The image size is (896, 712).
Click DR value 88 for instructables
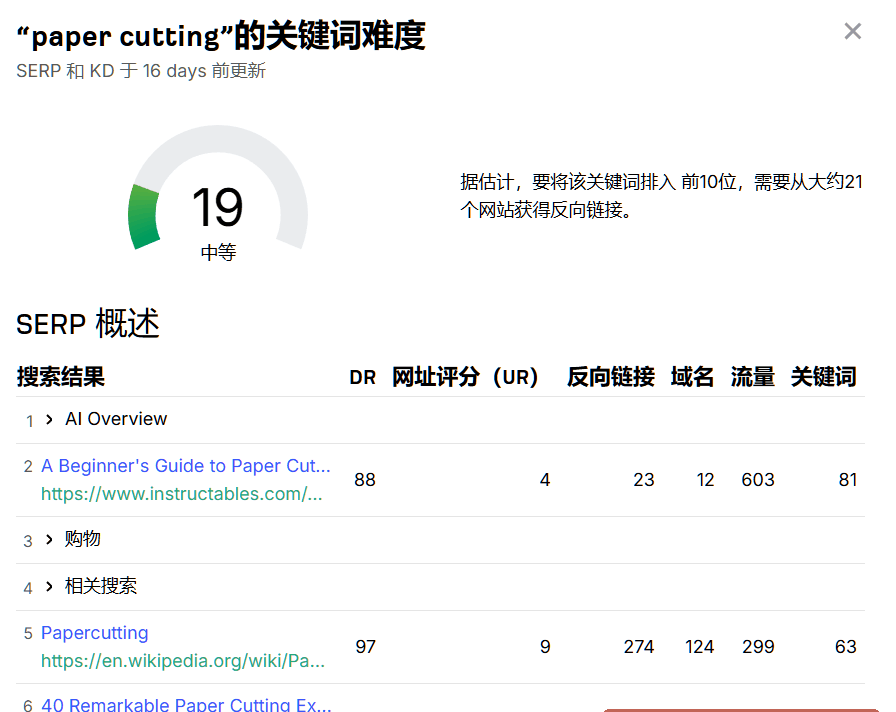(x=365, y=480)
